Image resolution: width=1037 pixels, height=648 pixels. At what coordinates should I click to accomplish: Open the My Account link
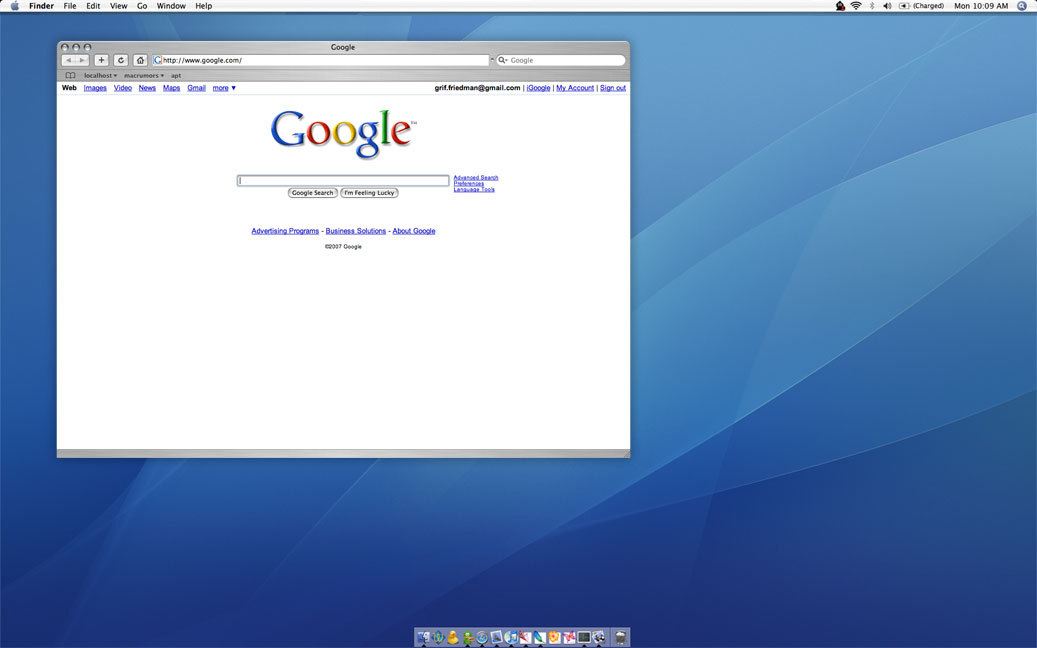coord(575,88)
